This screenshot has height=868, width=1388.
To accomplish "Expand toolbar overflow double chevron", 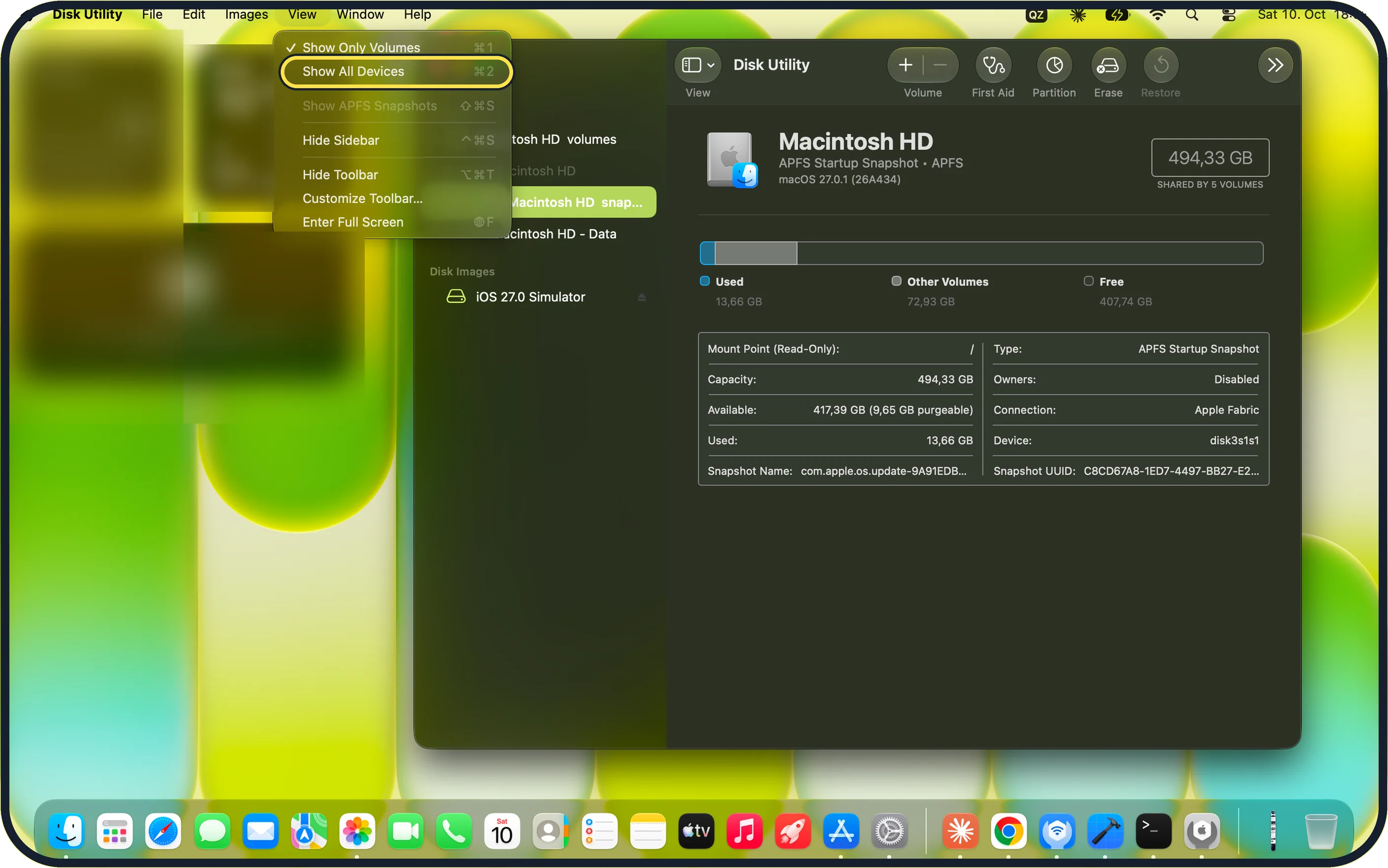I will (x=1275, y=66).
